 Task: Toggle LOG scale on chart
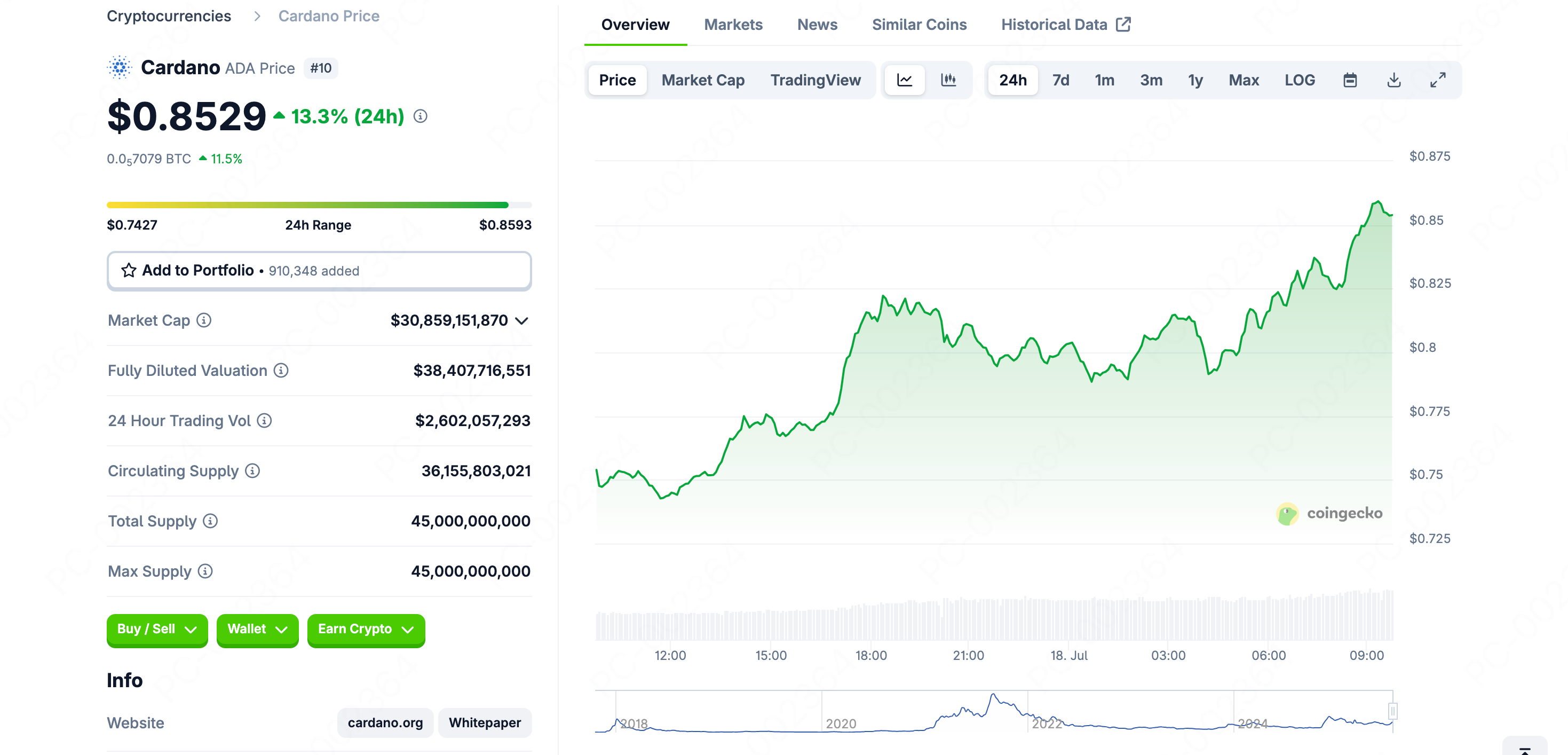1300,81
